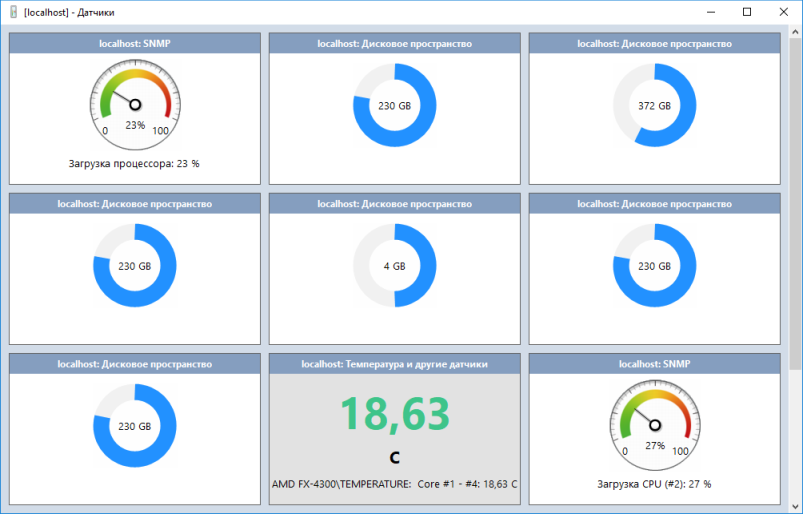Click the 230 GB donut in the top row
Viewport: 803px width, 514px height.
[394, 105]
